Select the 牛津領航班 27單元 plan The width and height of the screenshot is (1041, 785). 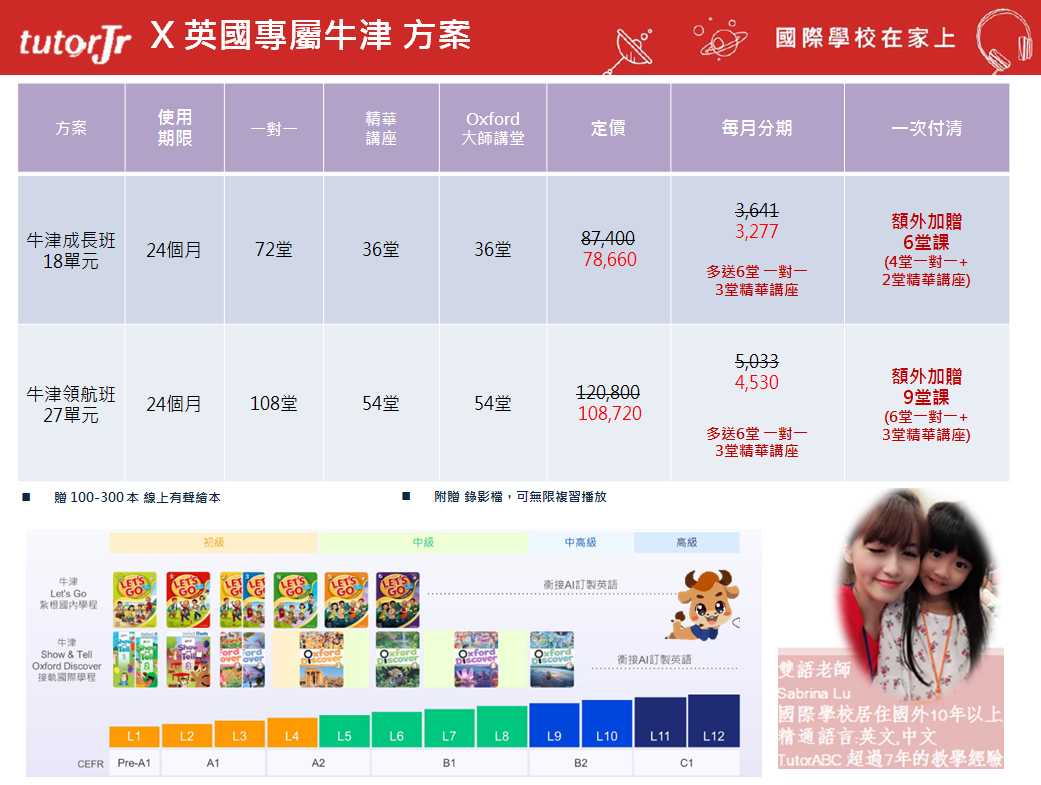71,404
